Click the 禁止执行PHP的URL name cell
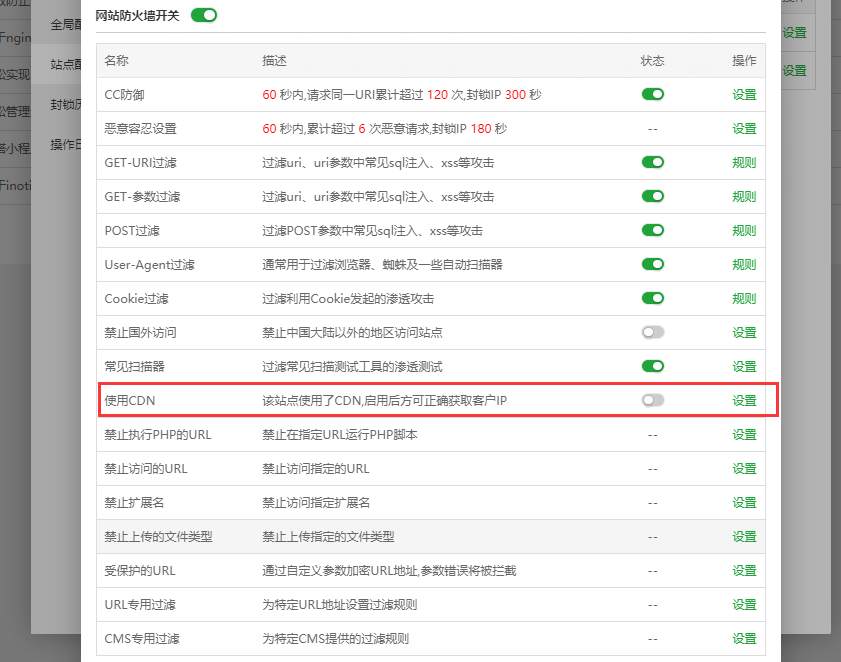The width and height of the screenshot is (841, 662). point(158,435)
